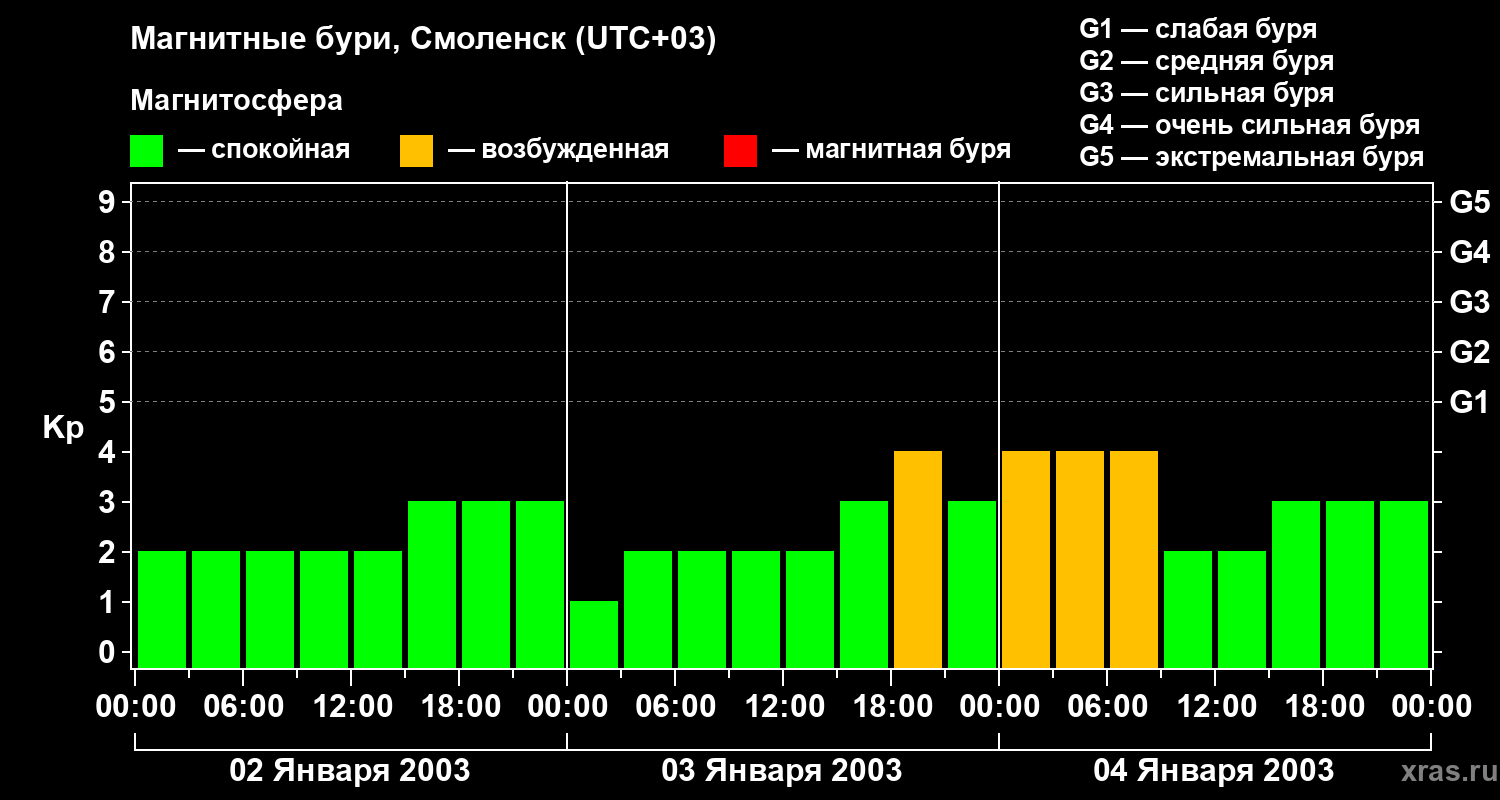The height and width of the screenshot is (800, 1500).
Task: Click the red 'магнитная буря' legend swatch
Action: pos(740,151)
